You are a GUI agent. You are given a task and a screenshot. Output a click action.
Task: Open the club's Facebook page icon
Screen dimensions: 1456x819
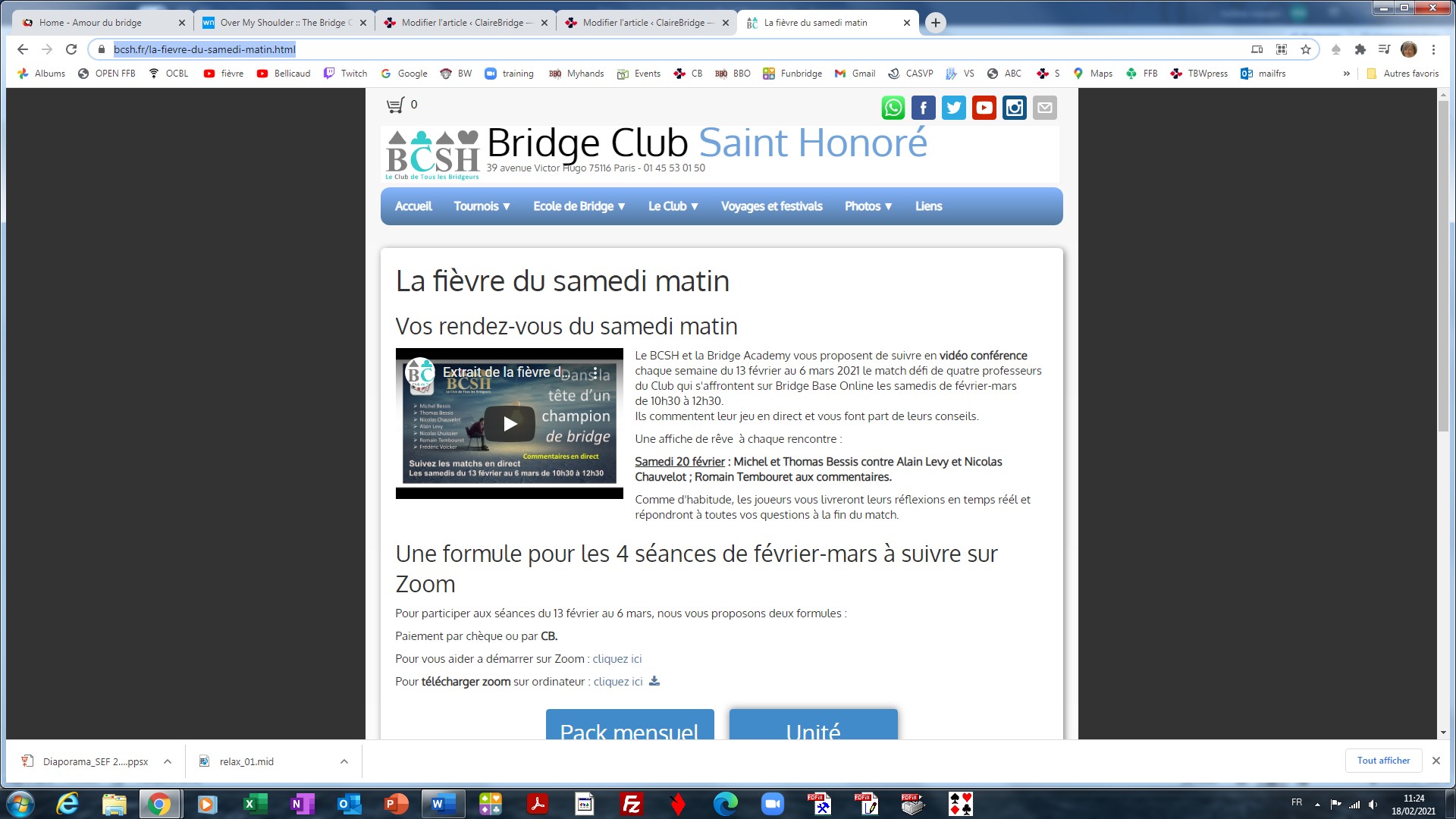pyautogui.click(x=923, y=108)
